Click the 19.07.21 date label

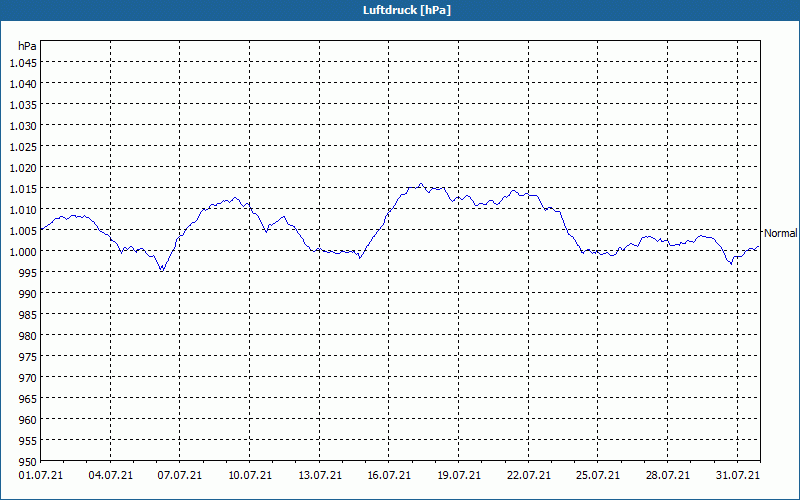459,476
